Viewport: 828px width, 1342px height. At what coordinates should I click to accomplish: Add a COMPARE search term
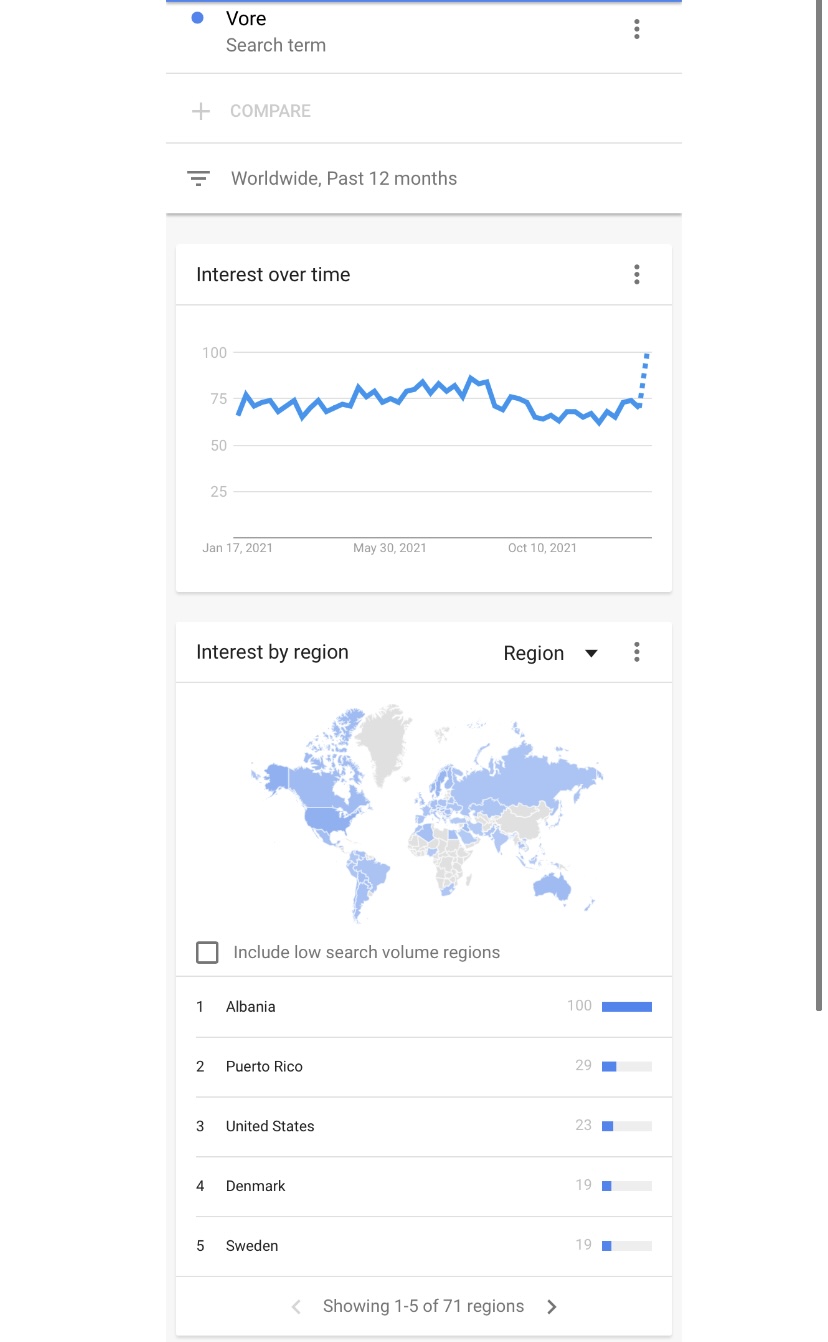pos(270,111)
